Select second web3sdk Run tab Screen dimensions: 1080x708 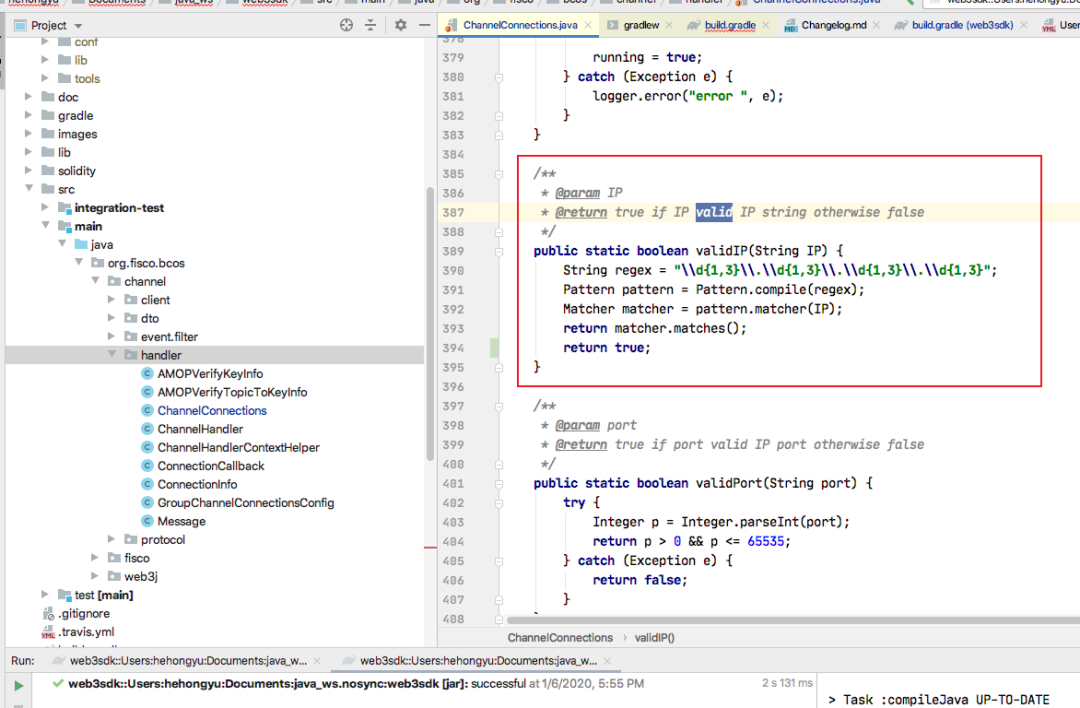point(479,660)
